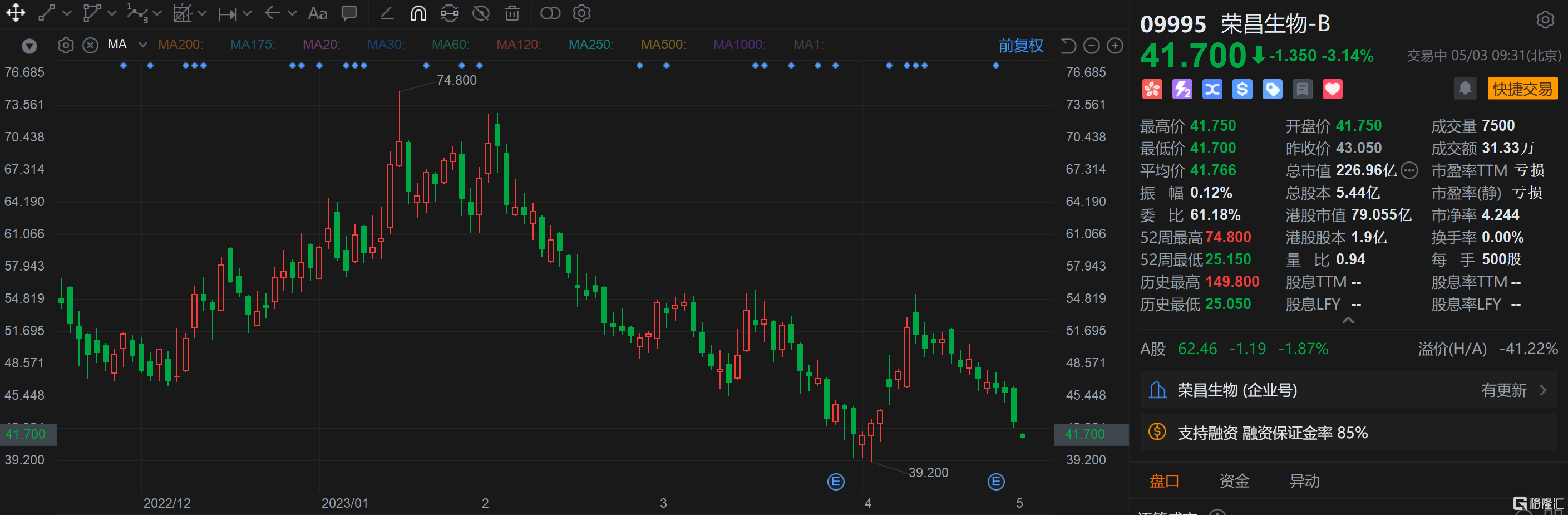
Task: Hide all drawings with crossed-eye icon
Action: coord(481,13)
